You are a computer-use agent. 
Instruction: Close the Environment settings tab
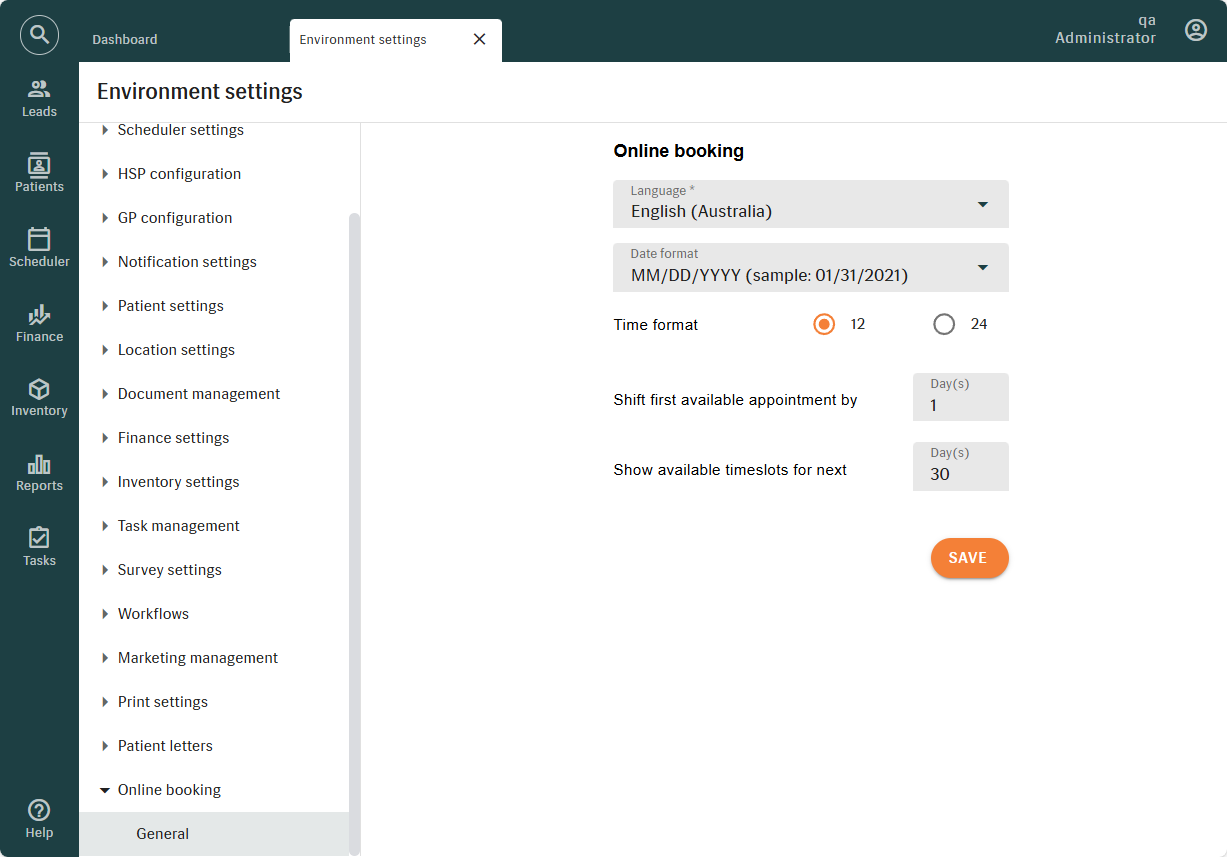(x=479, y=39)
